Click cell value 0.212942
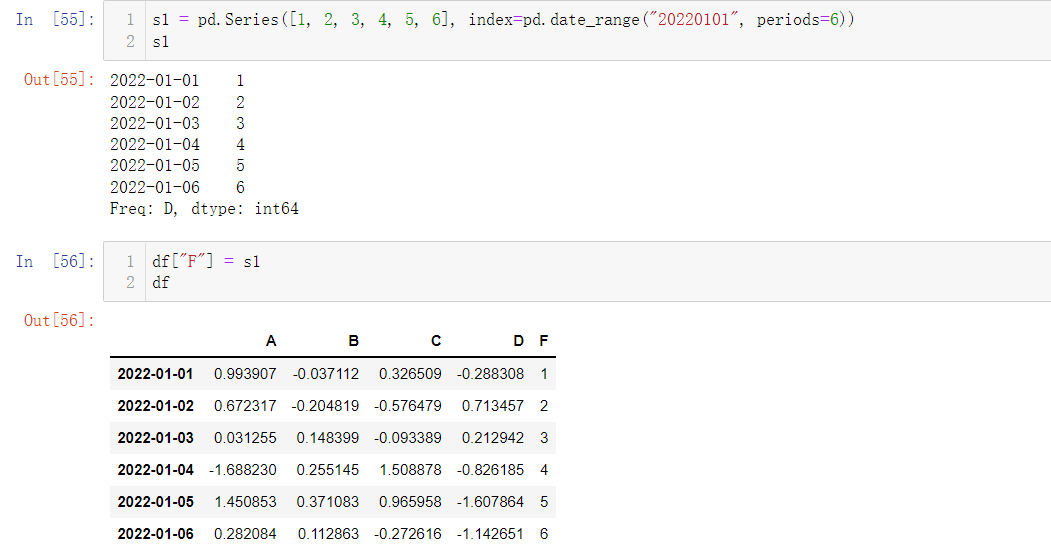The height and width of the screenshot is (559, 1051). [x=493, y=438]
